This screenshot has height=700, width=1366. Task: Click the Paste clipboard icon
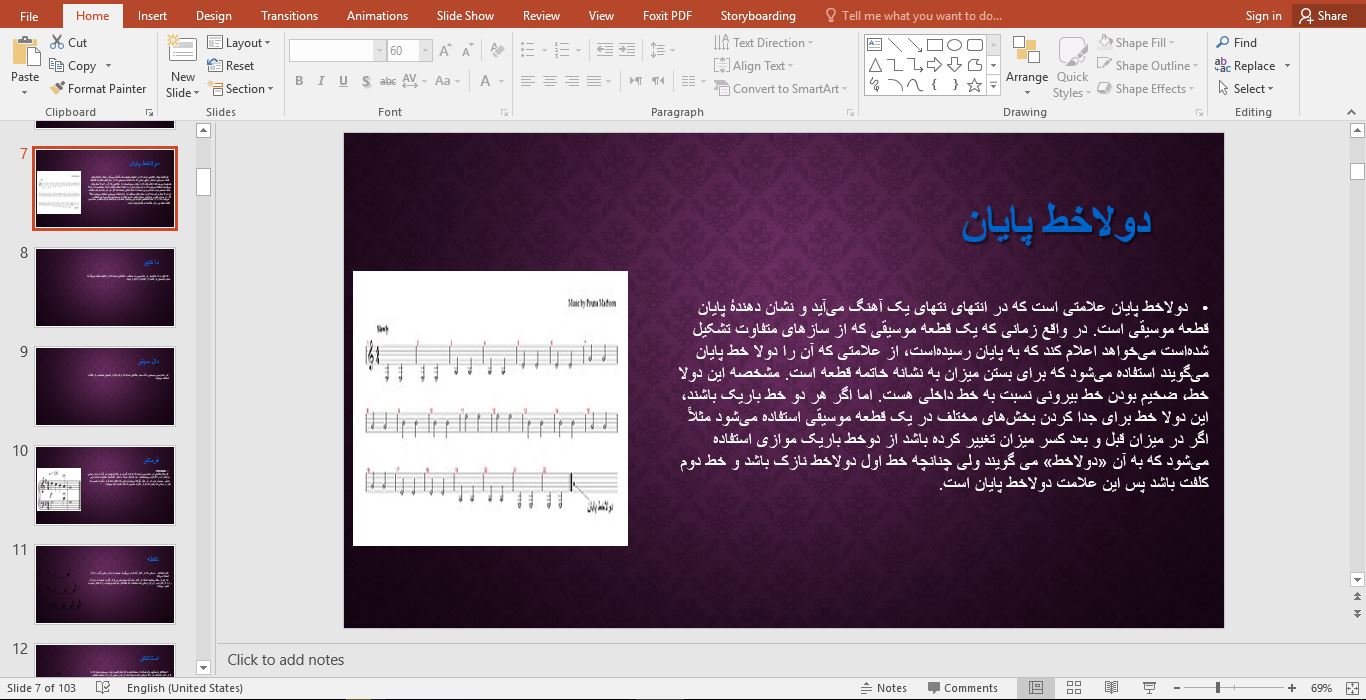[25, 53]
